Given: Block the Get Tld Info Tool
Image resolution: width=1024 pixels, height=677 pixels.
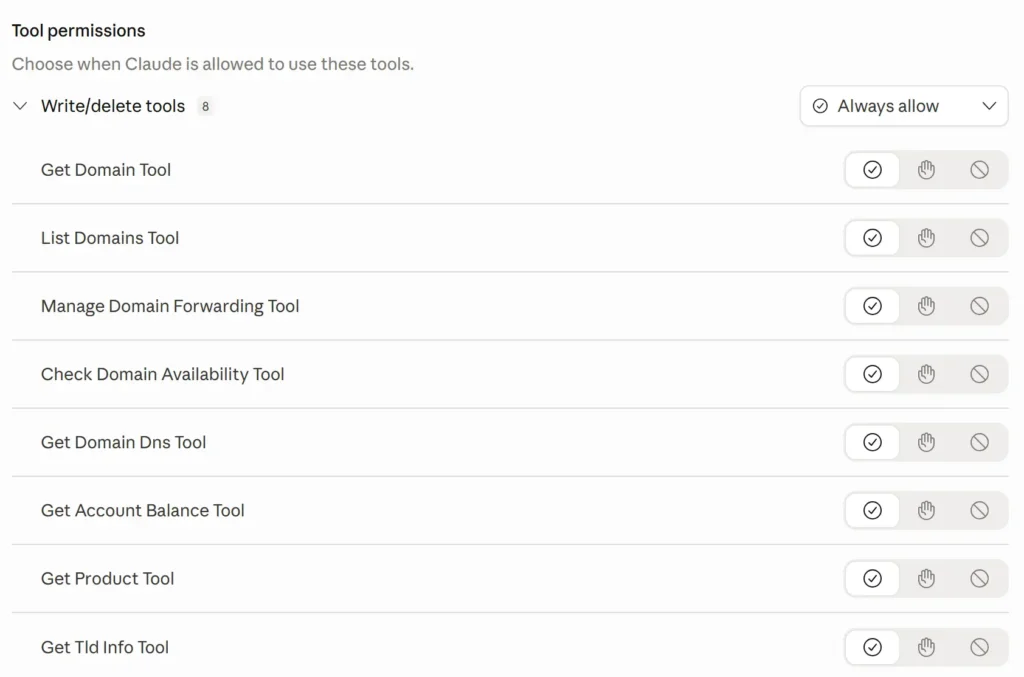Looking at the screenshot, I should (980, 647).
